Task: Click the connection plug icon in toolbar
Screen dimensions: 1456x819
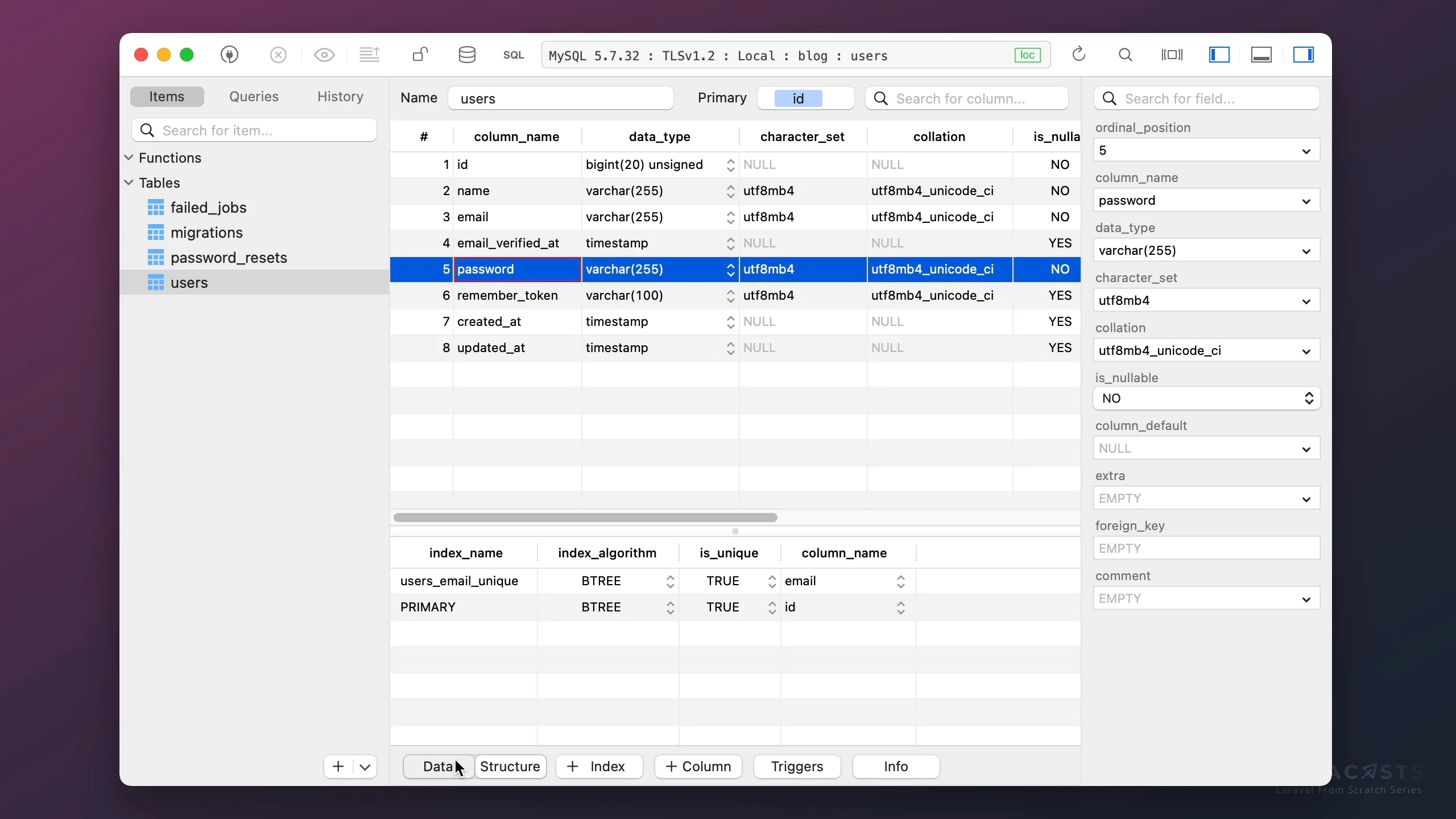Action: tap(229, 55)
